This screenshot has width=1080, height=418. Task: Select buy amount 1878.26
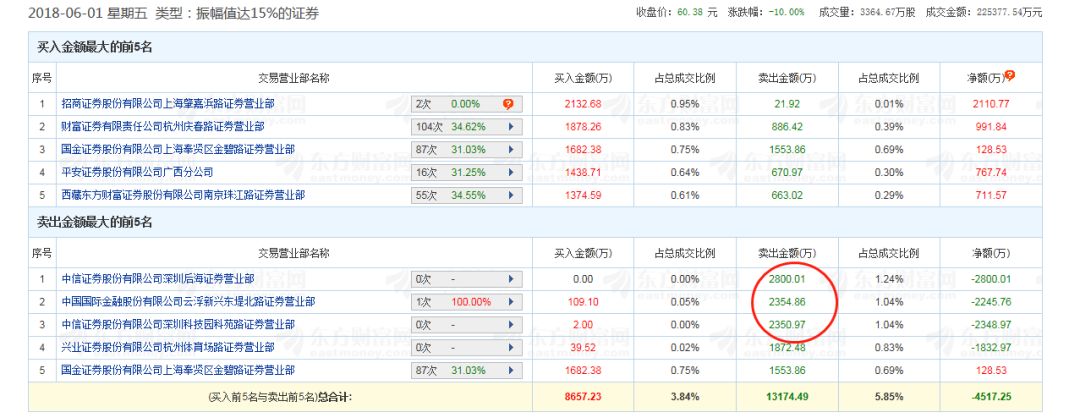click(x=583, y=127)
